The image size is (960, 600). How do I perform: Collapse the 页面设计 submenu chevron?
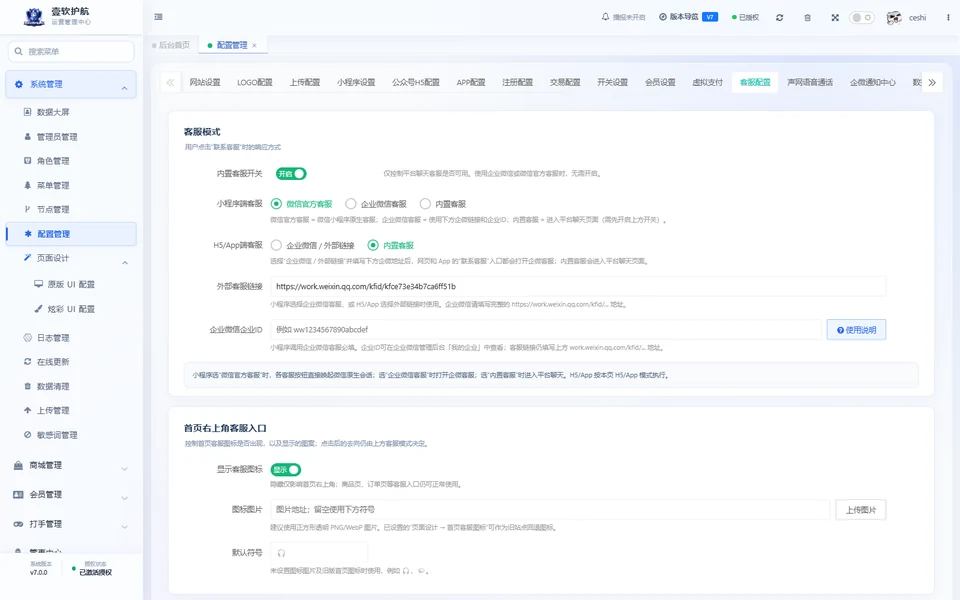tap(125, 263)
